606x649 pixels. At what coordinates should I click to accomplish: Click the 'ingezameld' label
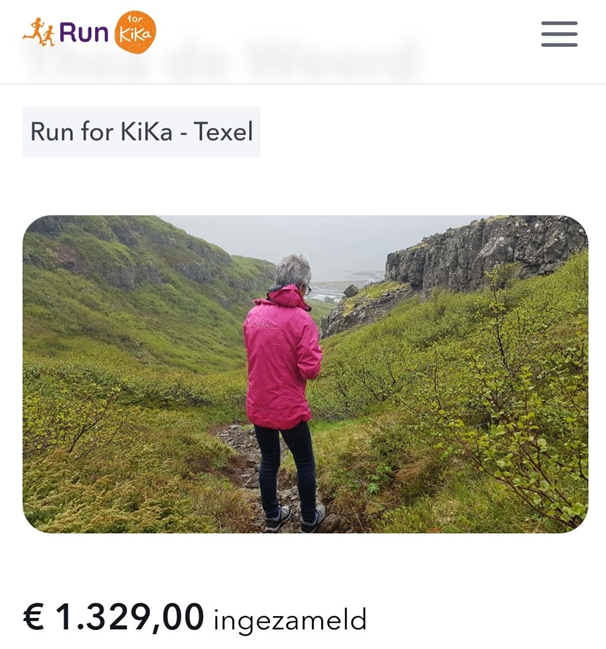click(x=290, y=620)
